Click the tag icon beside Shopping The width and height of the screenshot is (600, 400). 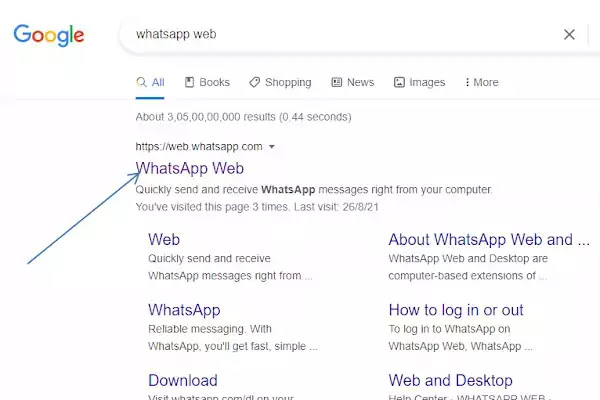[254, 82]
